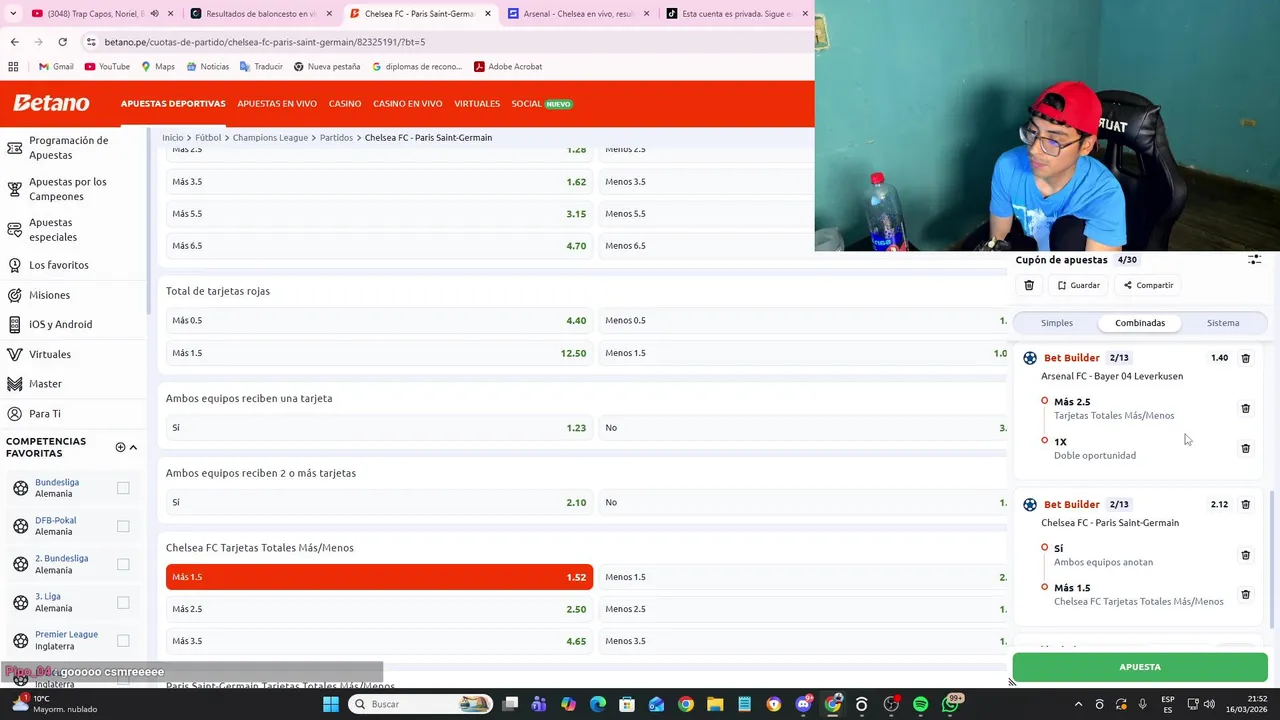Select the Combinadas bet tab
Image resolution: width=1280 pixels, height=720 pixels.
[1140, 323]
